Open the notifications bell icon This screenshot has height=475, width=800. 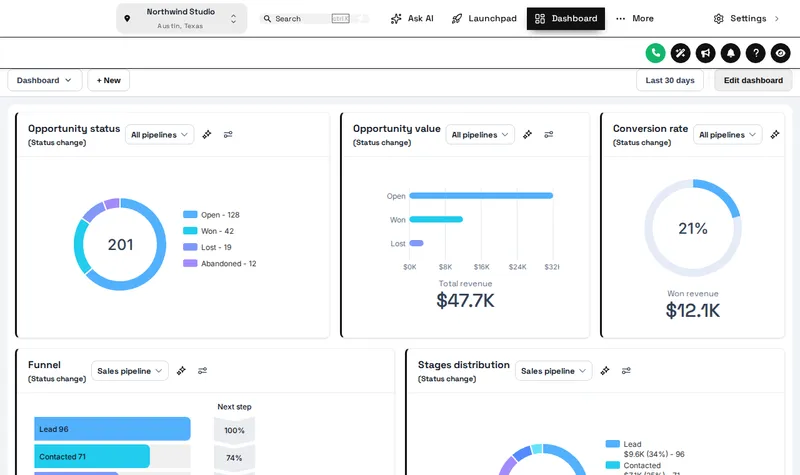click(x=730, y=53)
